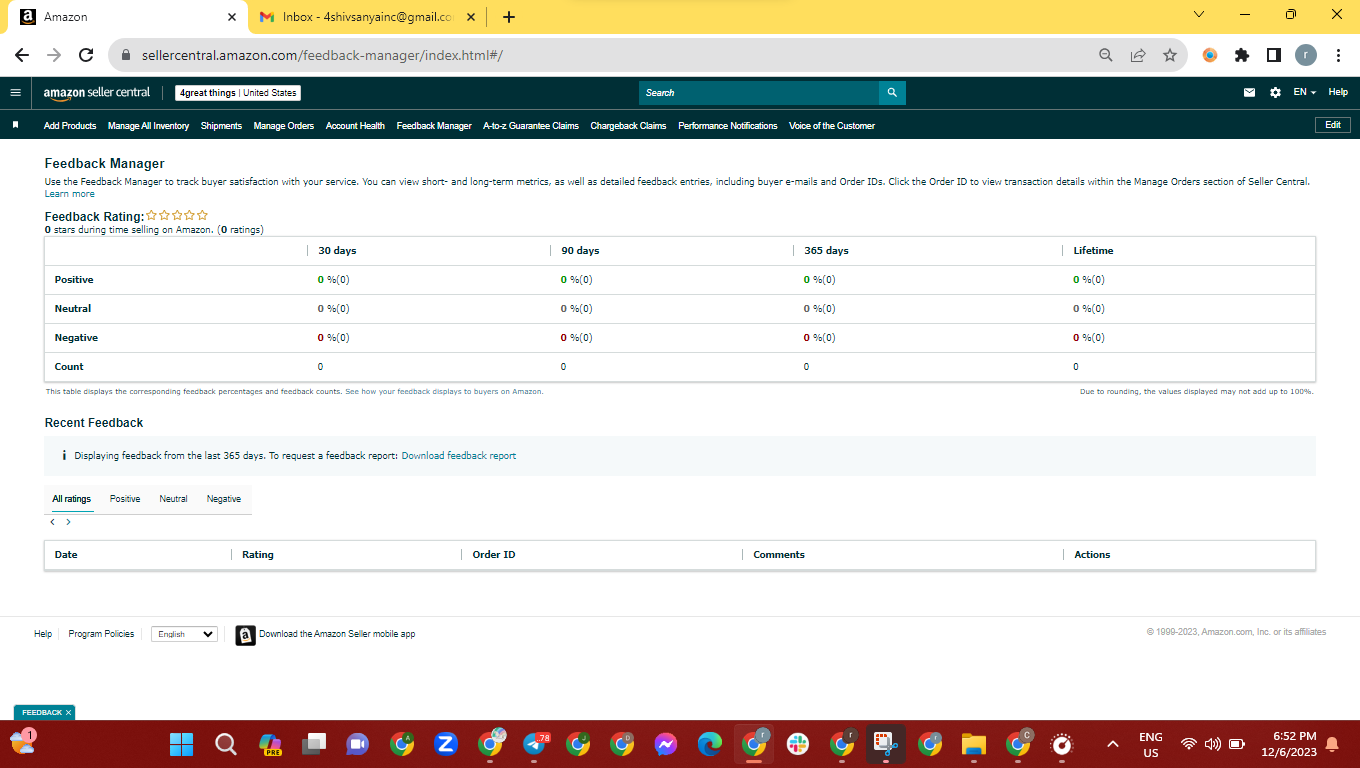Open Feedback Manager nav item
Image resolution: width=1360 pixels, height=768 pixels.
click(434, 126)
